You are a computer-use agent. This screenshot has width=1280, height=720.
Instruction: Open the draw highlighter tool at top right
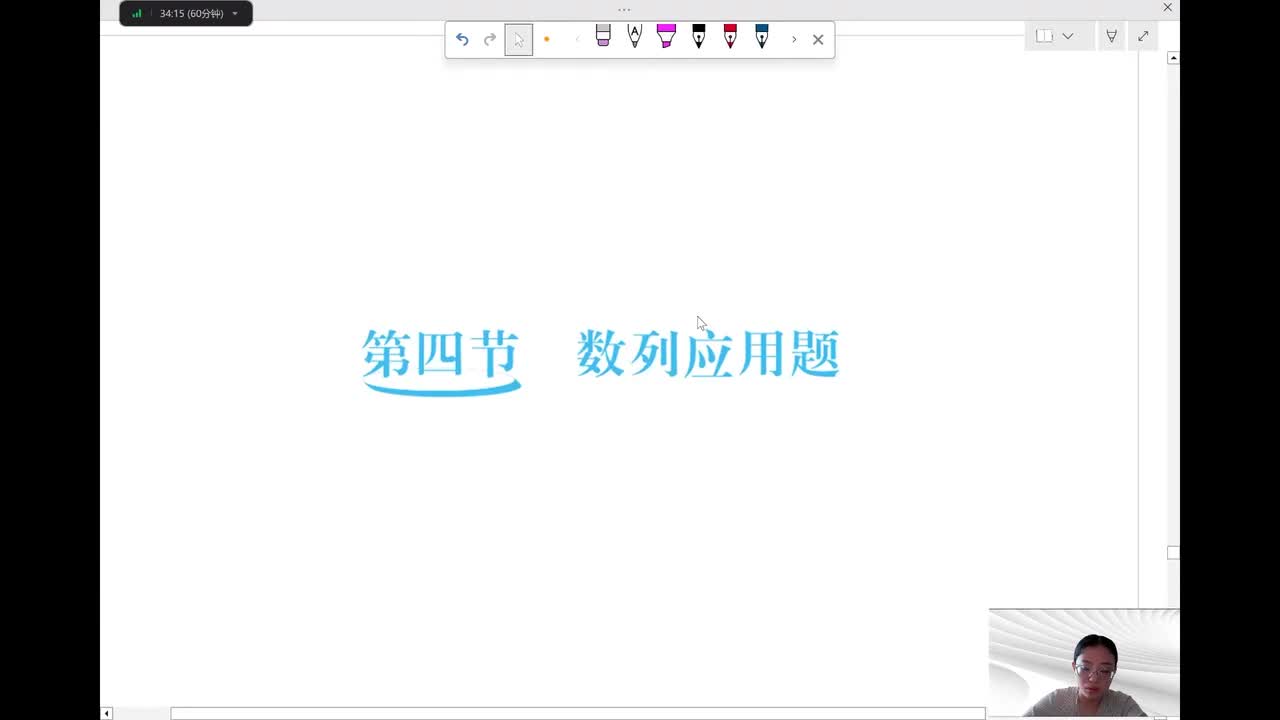(x=1111, y=36)
